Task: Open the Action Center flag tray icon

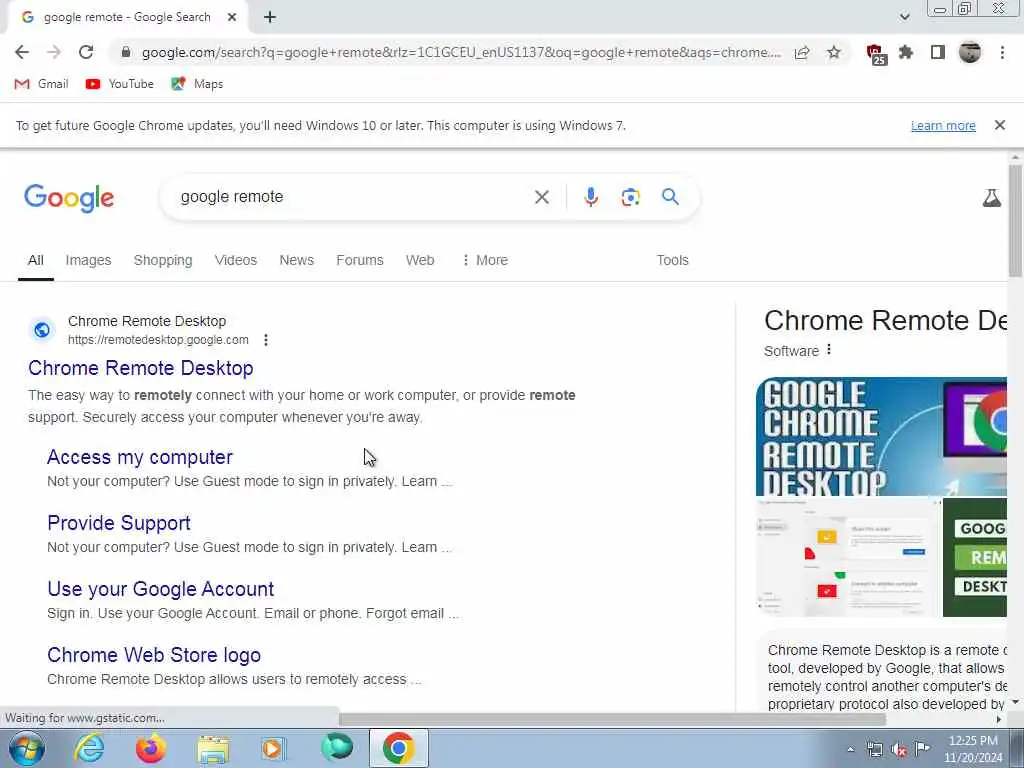Action: click(x=922, y=749)
